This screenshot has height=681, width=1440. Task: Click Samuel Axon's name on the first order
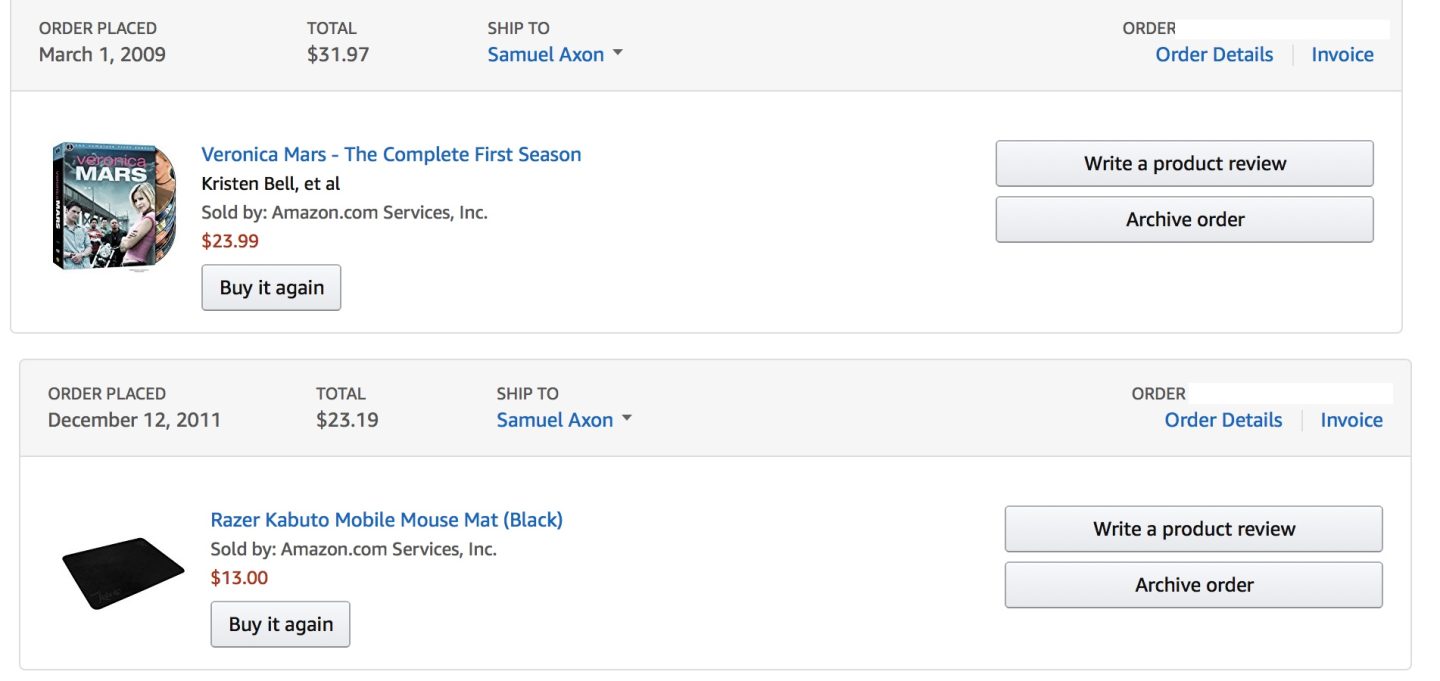[x=546, y=55]
